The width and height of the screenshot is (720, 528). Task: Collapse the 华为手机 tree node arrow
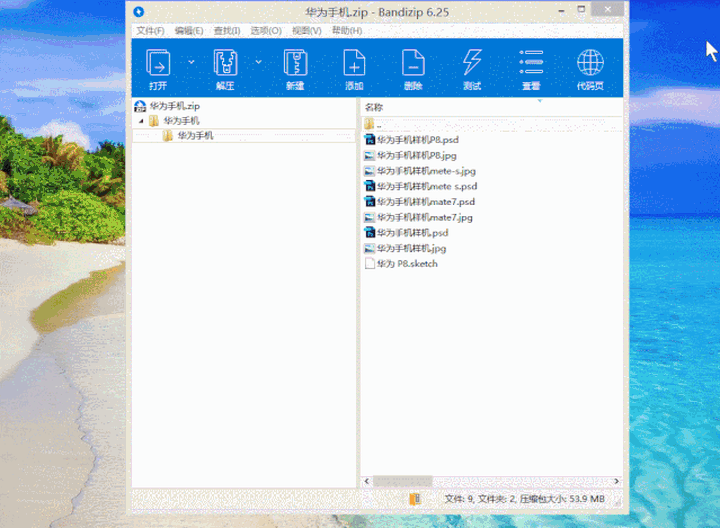[141, 121]
